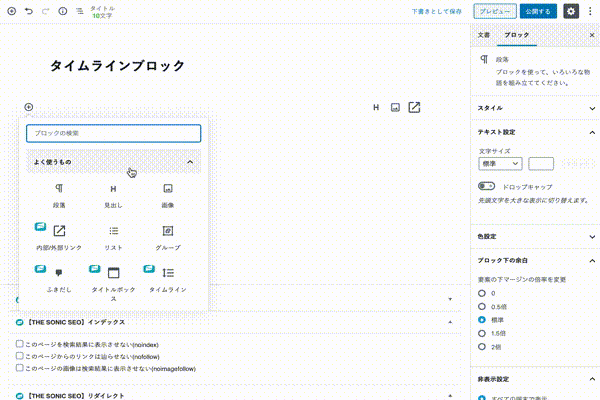Open more tools vertical dots menu

[590, 11]
